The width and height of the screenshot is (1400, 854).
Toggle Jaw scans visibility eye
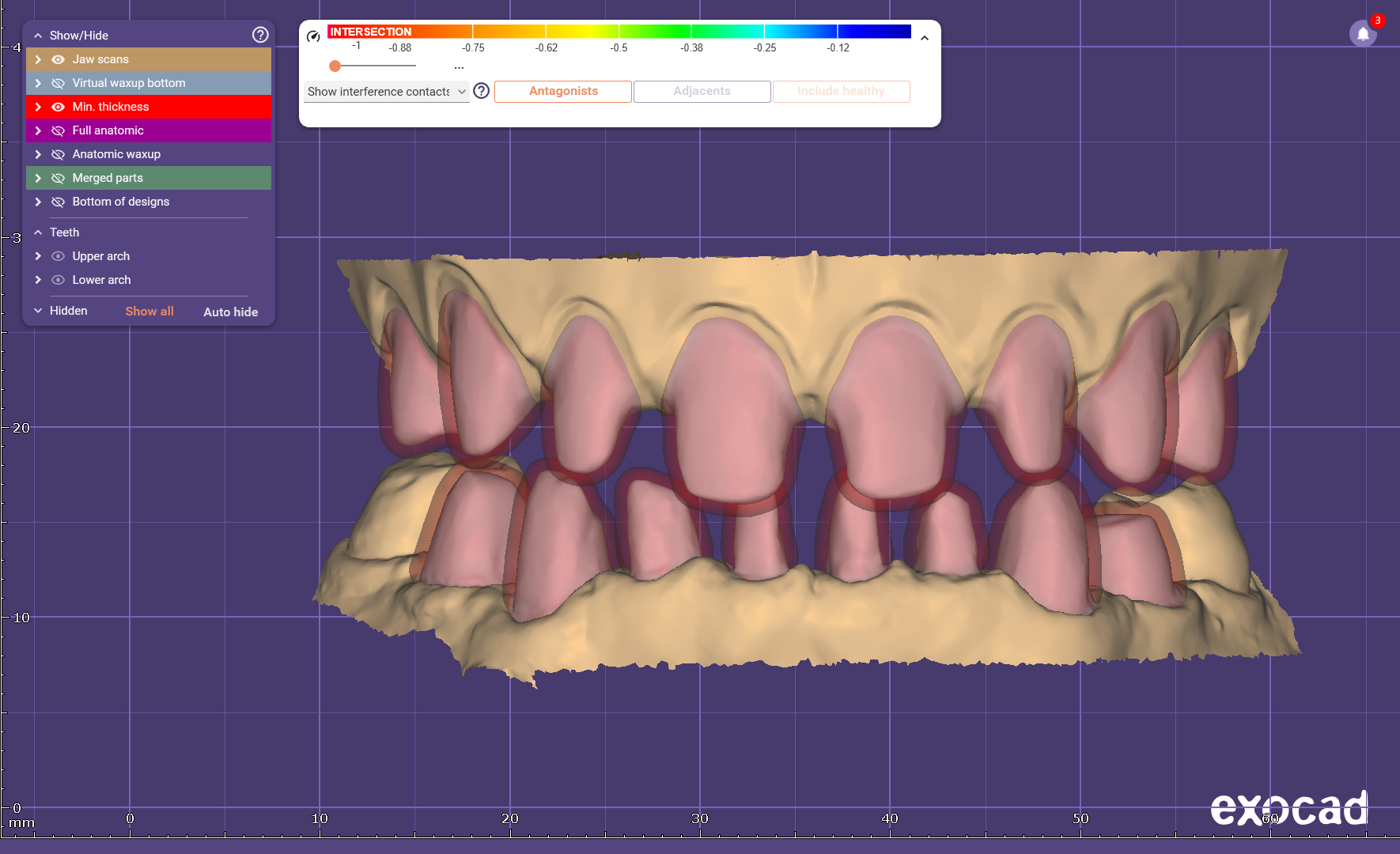[58, 59]
